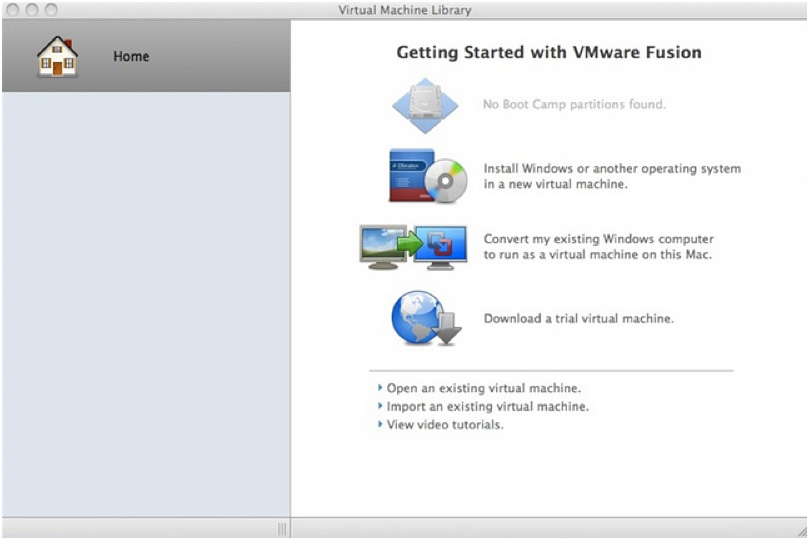Click the globe download trial icon
Screen dimensions: 809x540
[426, 318]
